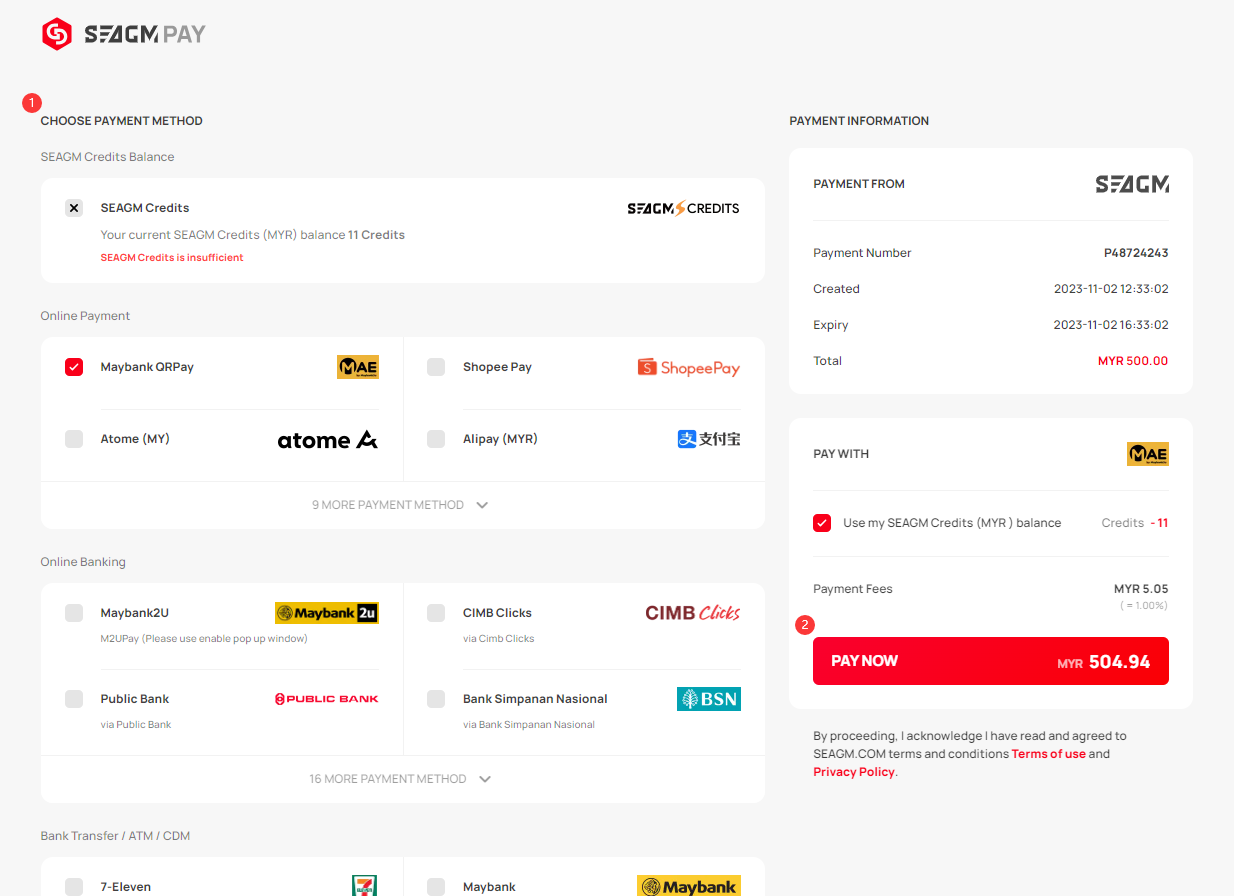Click the ShopeePay logo
Image resolution: width=1234 pixels, height=896 pixels.
point(689,367)
